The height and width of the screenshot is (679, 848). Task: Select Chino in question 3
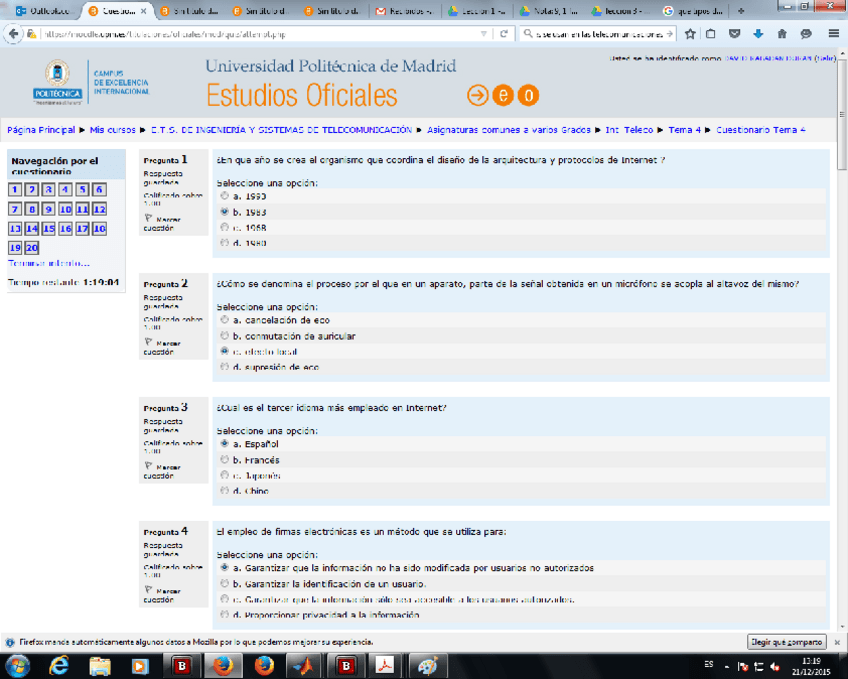click(x=224, y=490)
